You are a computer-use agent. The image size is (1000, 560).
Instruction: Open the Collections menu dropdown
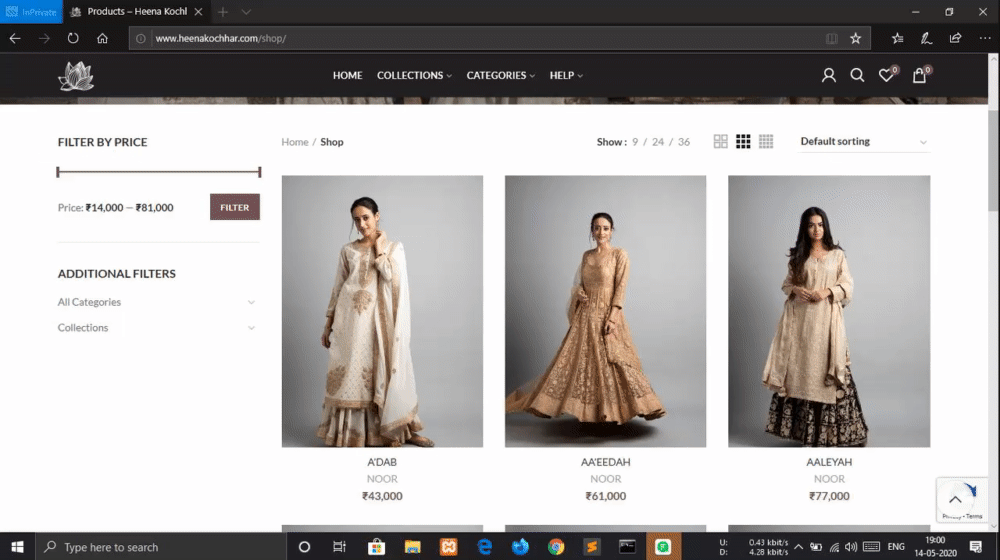(414, 75)
